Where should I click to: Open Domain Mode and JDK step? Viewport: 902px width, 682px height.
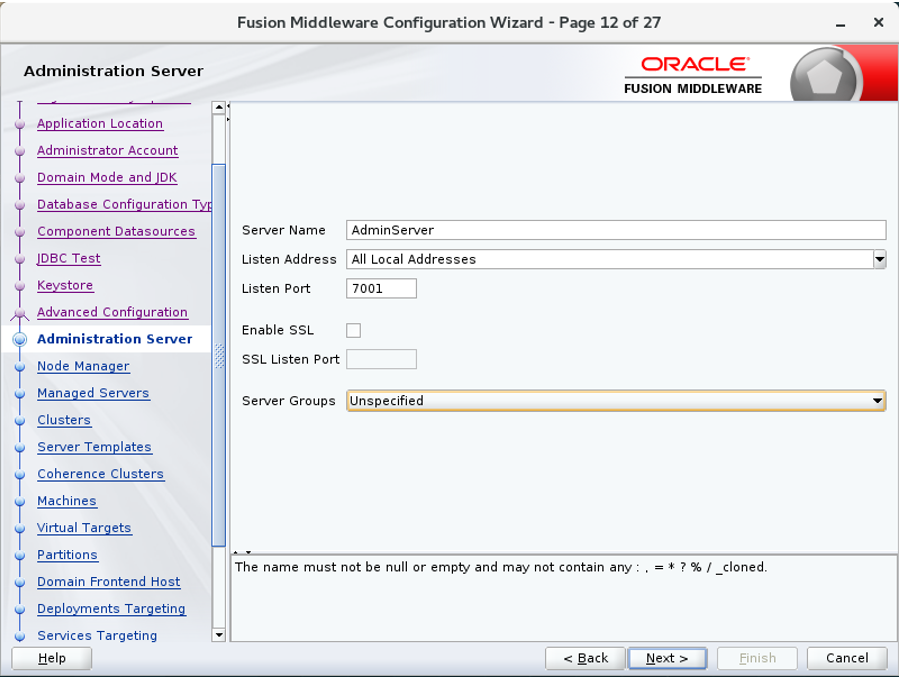coord(106,178)
